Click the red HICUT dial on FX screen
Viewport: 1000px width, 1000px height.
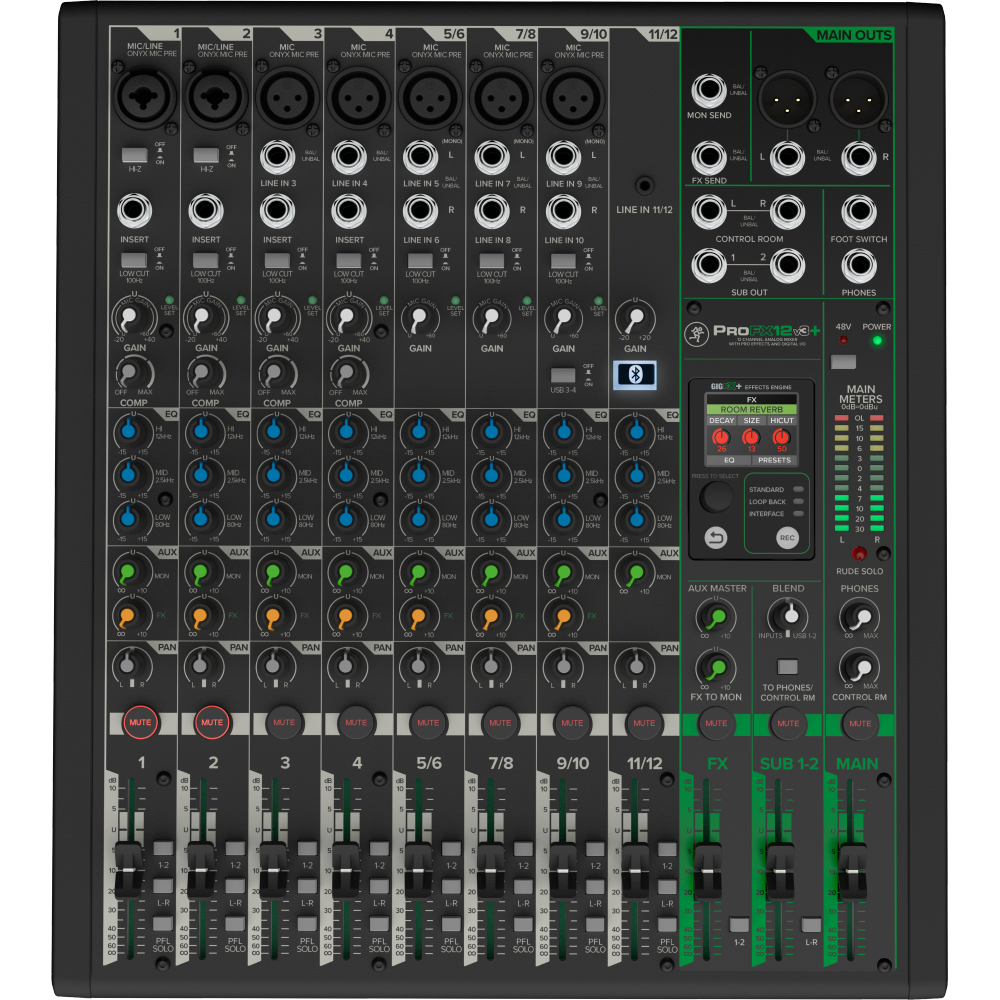tap(781, 438)
